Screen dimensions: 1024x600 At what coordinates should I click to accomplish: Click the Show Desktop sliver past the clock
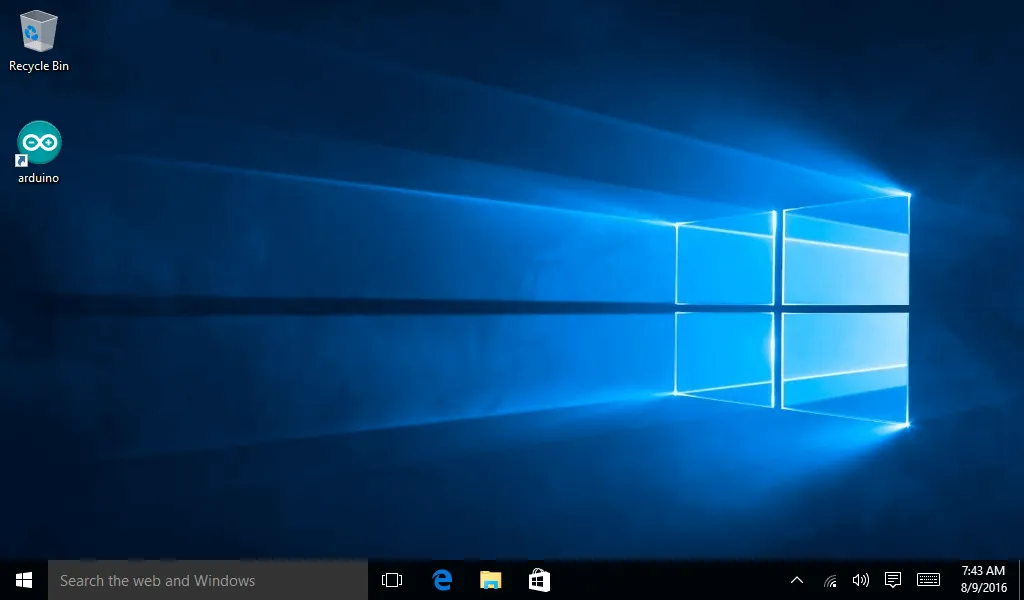click(1021, 580)
